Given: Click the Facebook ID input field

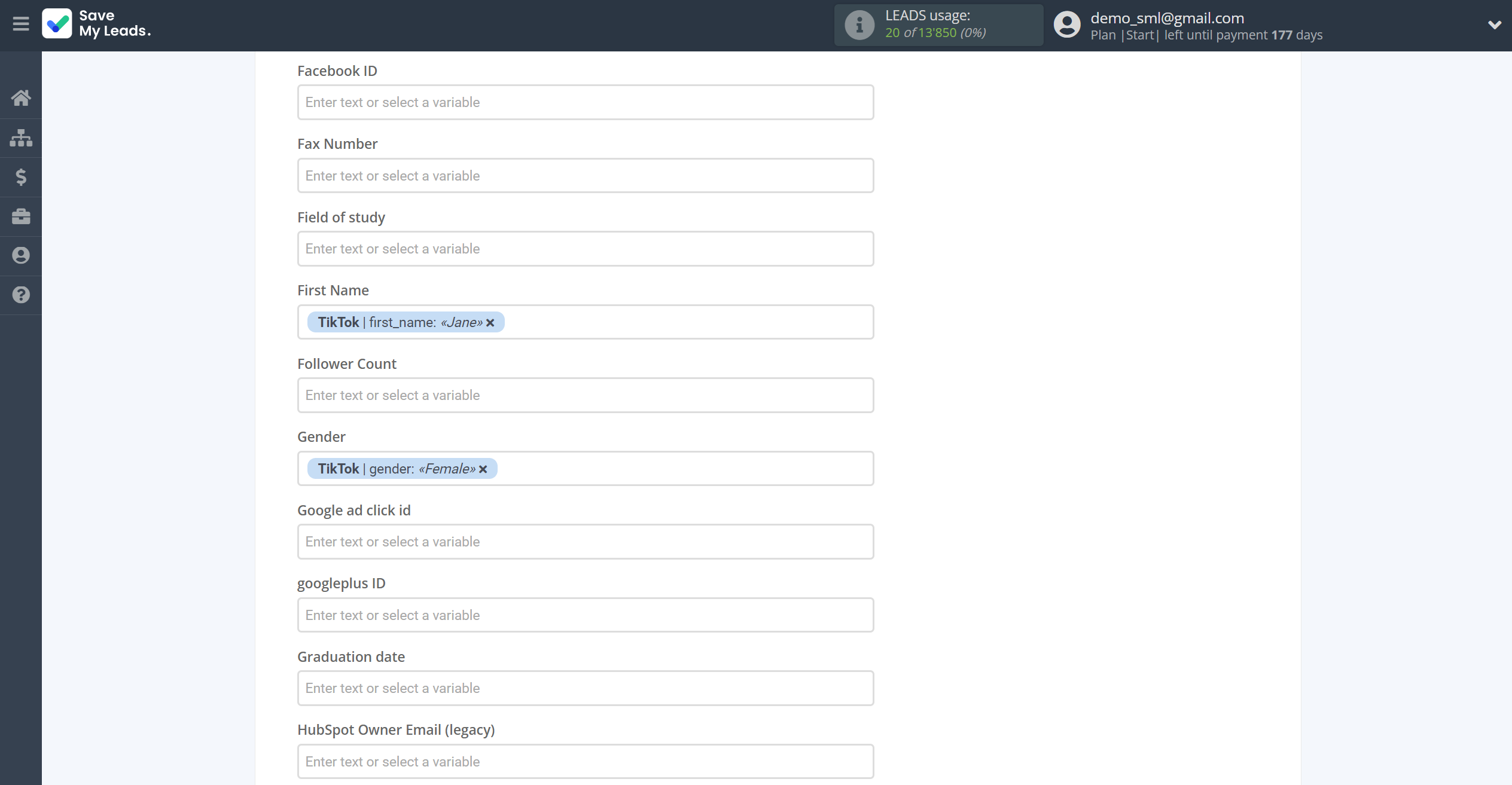Looking at the screenshot, I should (x=586, y=102).
